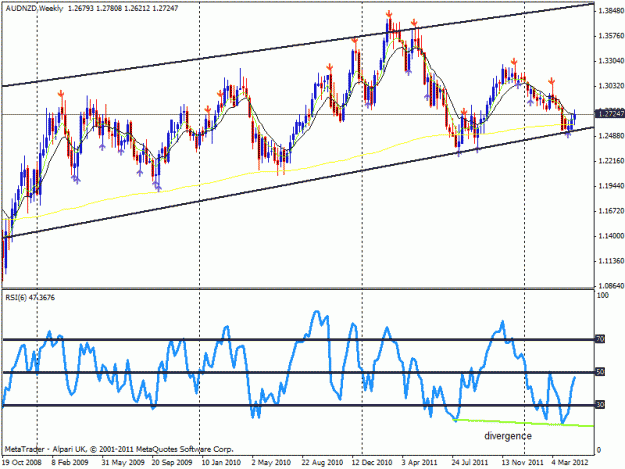Screen dimensions: 625x469
Task: Click the 8 Feb 2009 date label
Action: [x=70, y=462]
